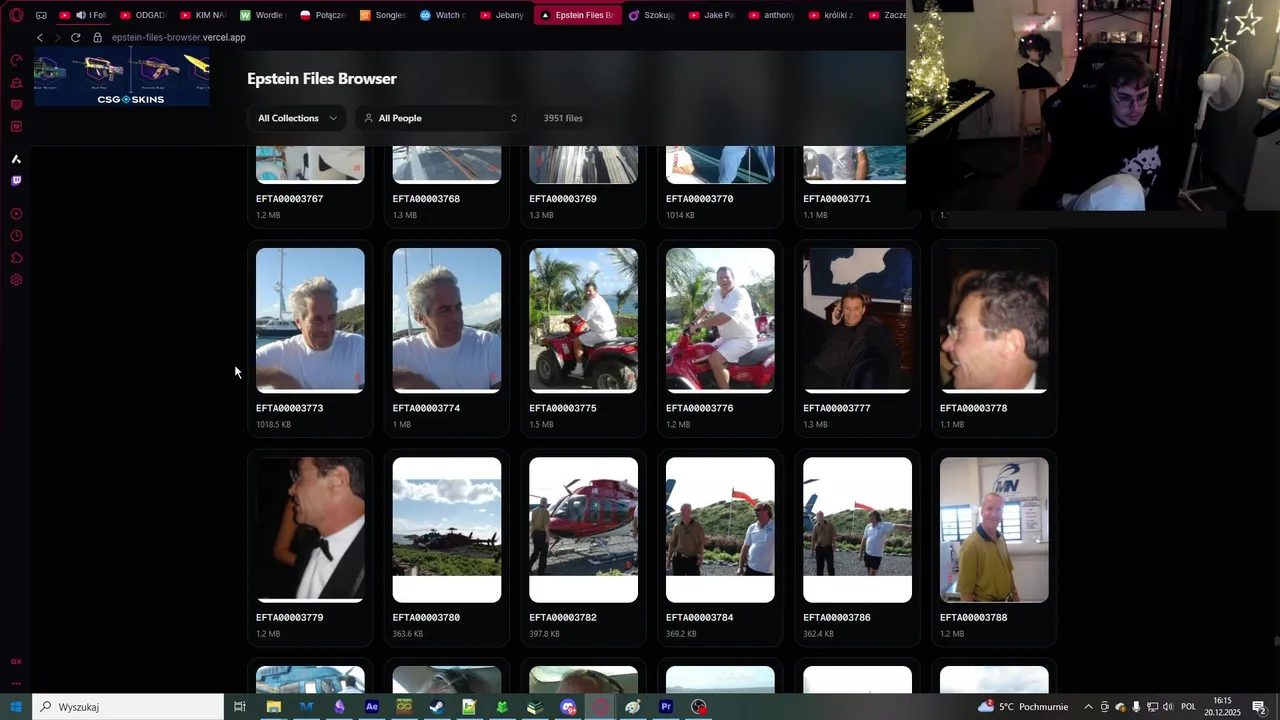Image resolution: width=1280 pixels, height=720 pixels.
Task: Open Task View on the taskbar
Action: (240, 707)
